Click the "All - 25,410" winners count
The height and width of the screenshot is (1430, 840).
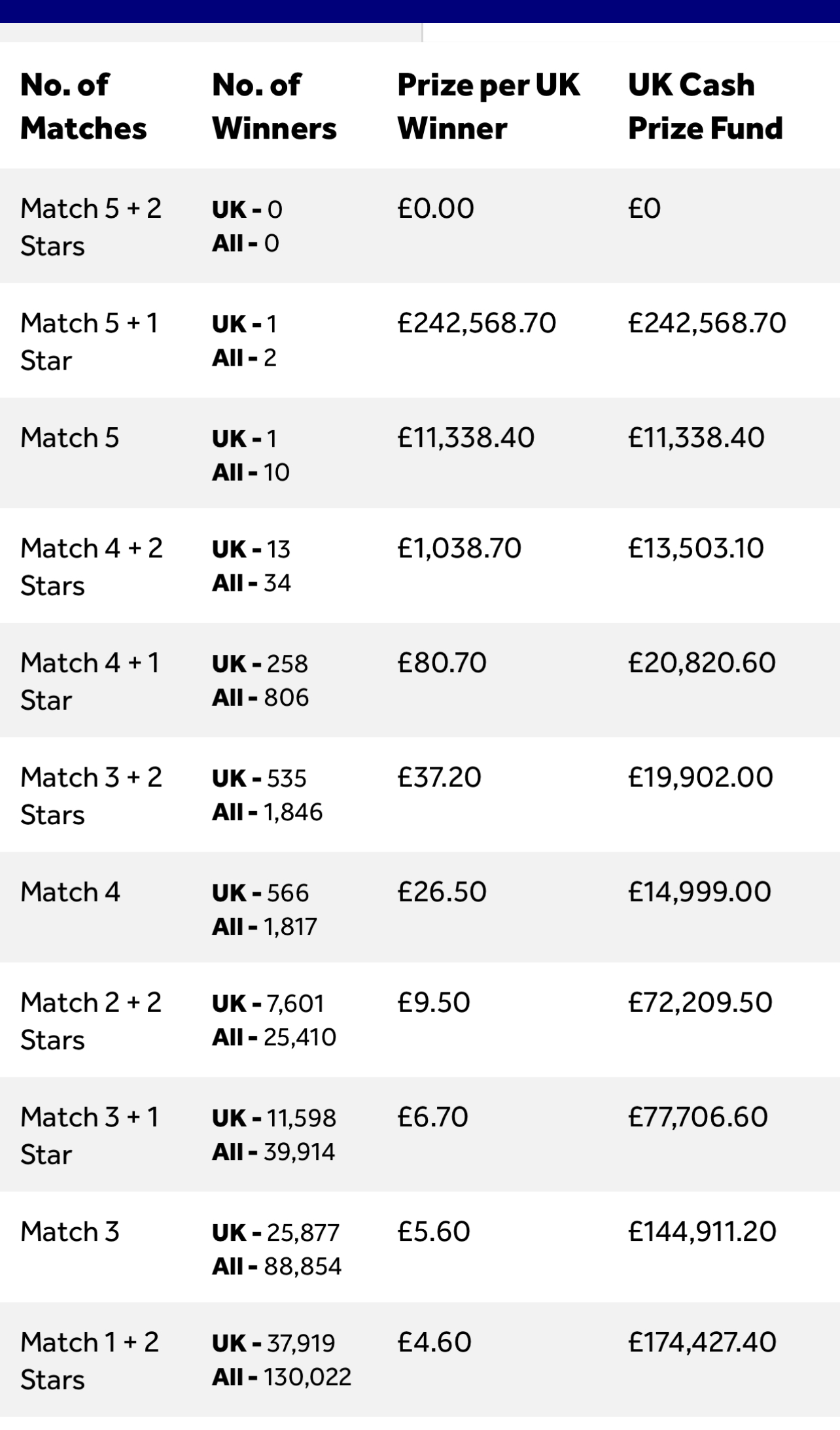point(274,1037)
